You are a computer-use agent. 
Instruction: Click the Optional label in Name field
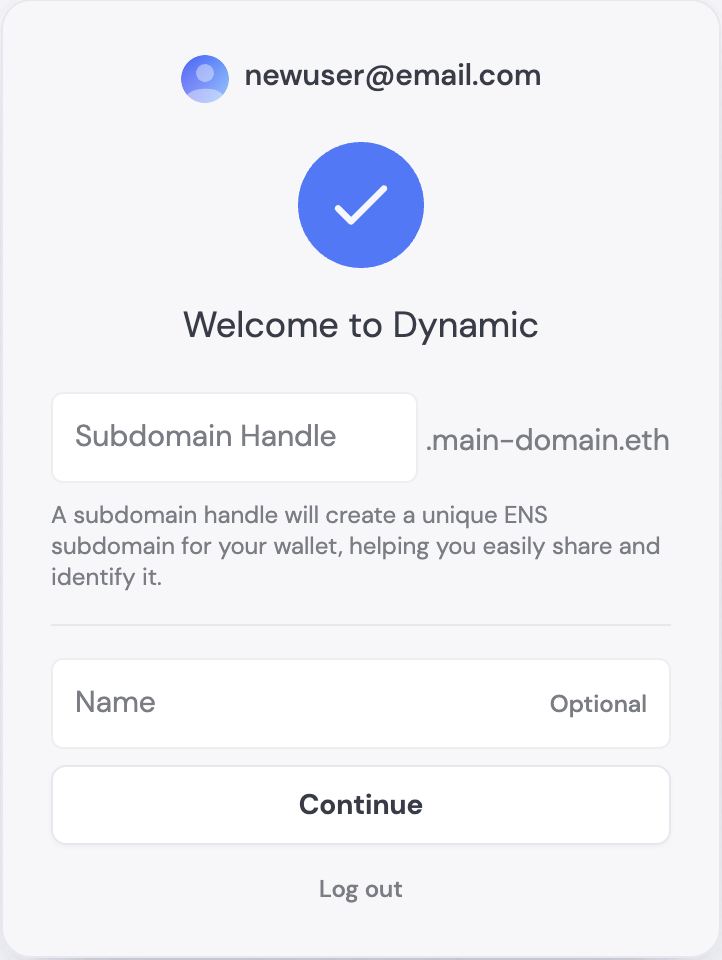point(598,704)
